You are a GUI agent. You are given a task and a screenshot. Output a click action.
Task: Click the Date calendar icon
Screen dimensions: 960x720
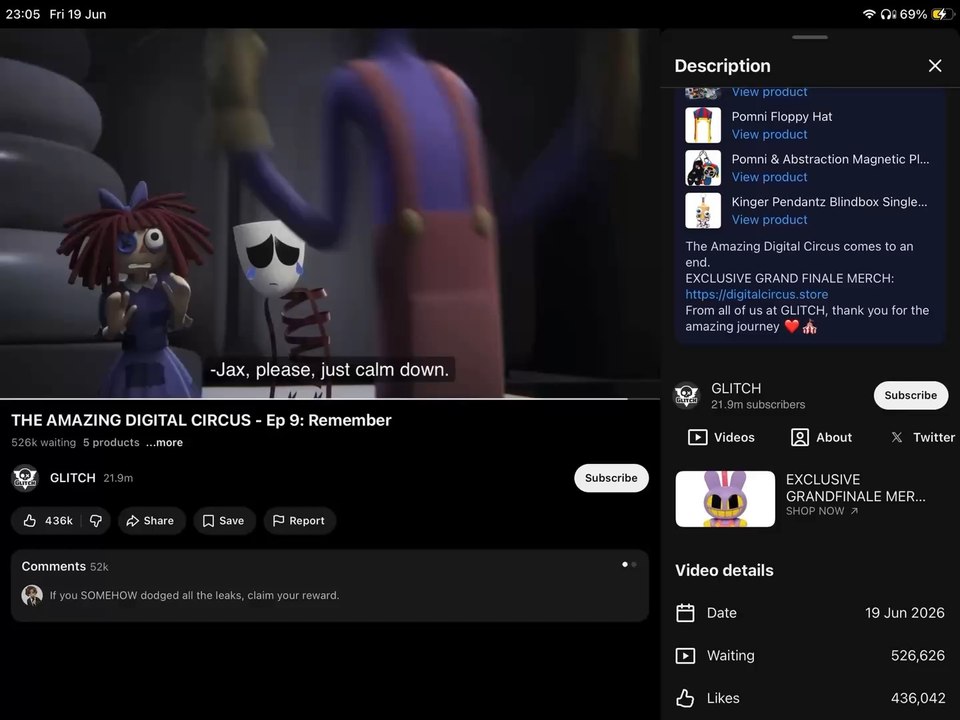click(685, 613)
